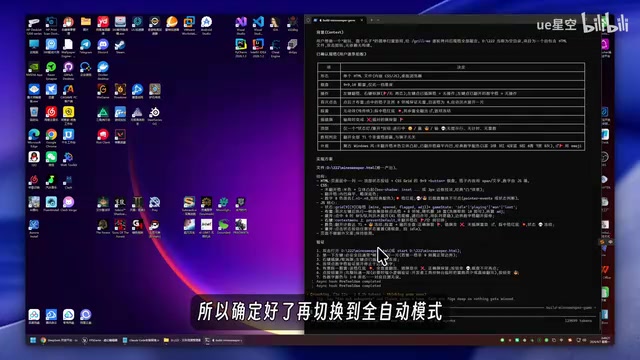The width and height of the screenshot is (640, 360).
Task: Open the red yd app desktop icon
Action: click(x=103, y=25)
